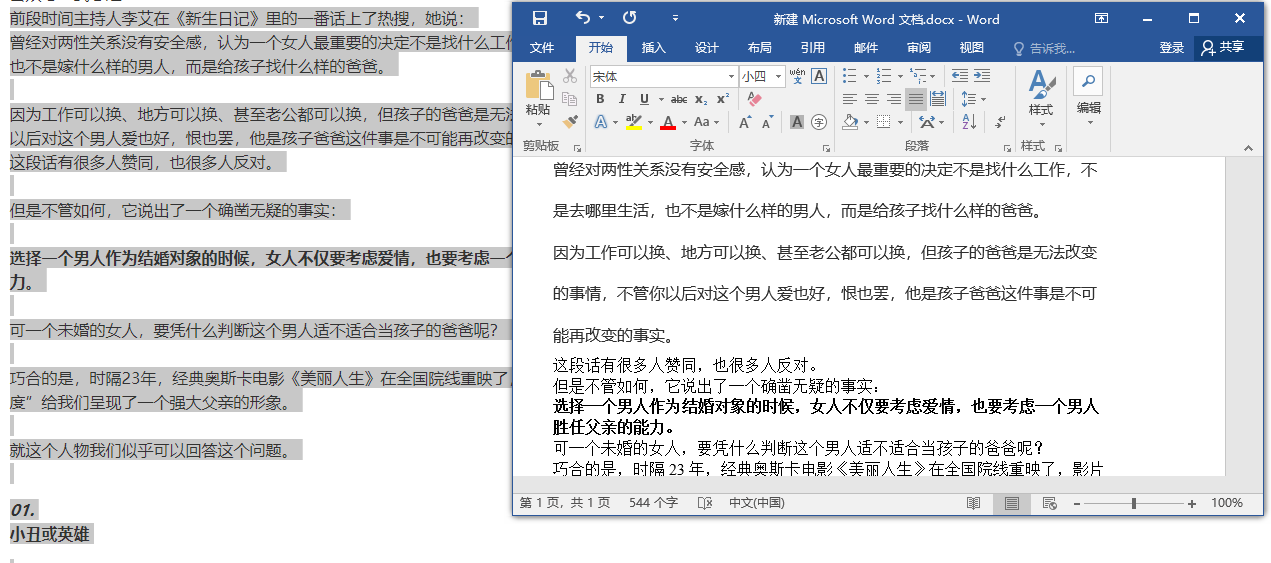Apply red font color
Viewport: 1271px width, 563px height.
coord(668,122)
